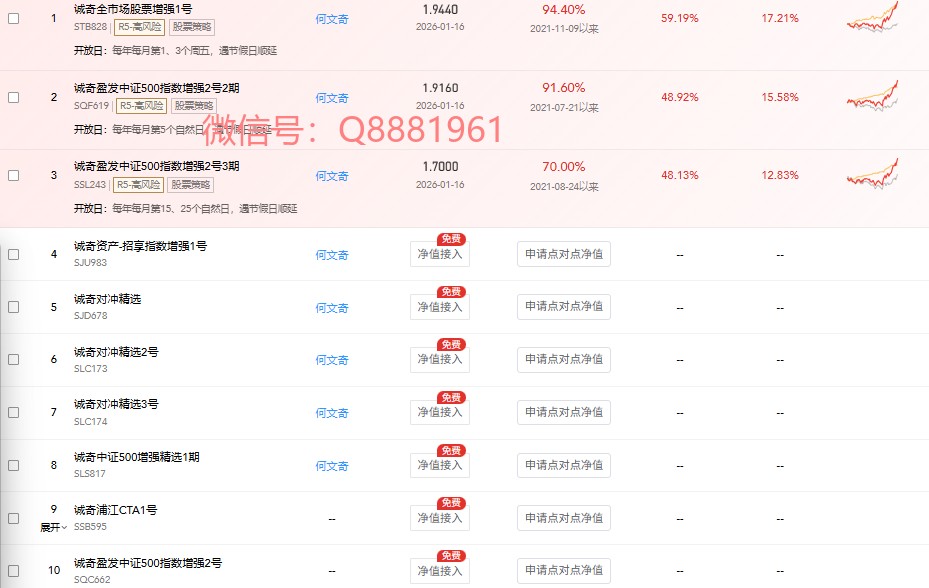Open fund page 诚奇对冲精选2号
This screenshot has height=588, width=929.
(x=116, y=352)
